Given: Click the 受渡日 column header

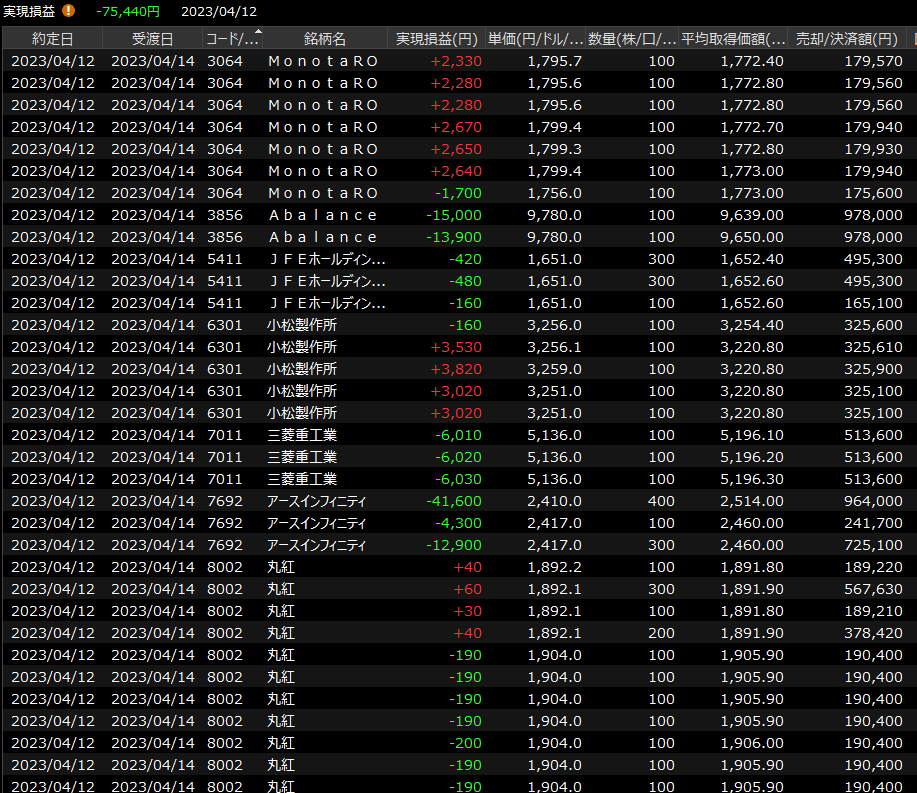Looking at the screenshot, I should coord(152,39).
